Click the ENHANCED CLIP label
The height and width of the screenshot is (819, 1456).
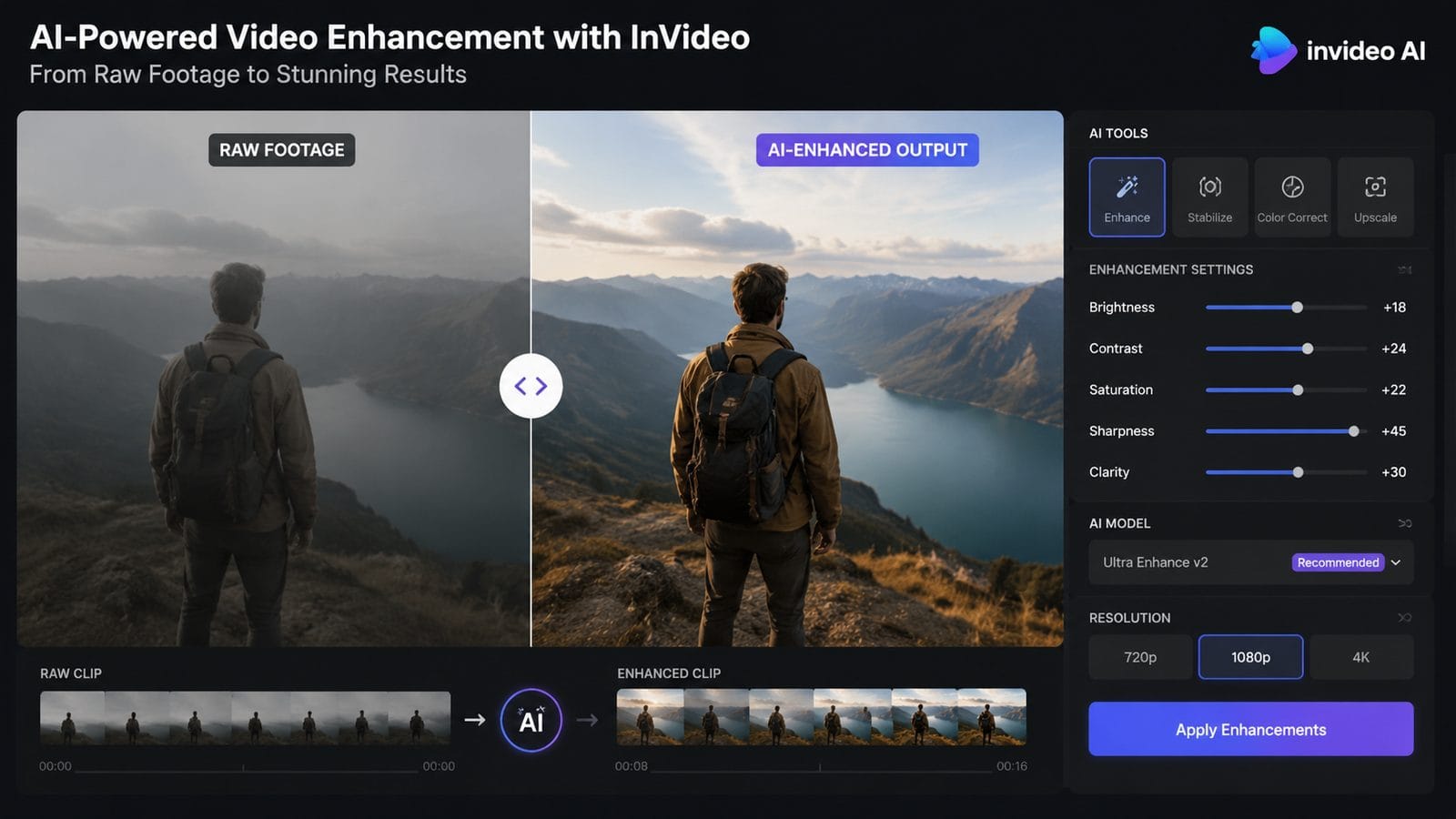pos(669,673)
